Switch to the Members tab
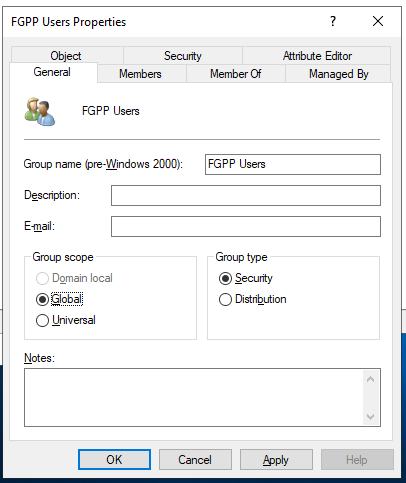The image size is (406, 483). 140,74
